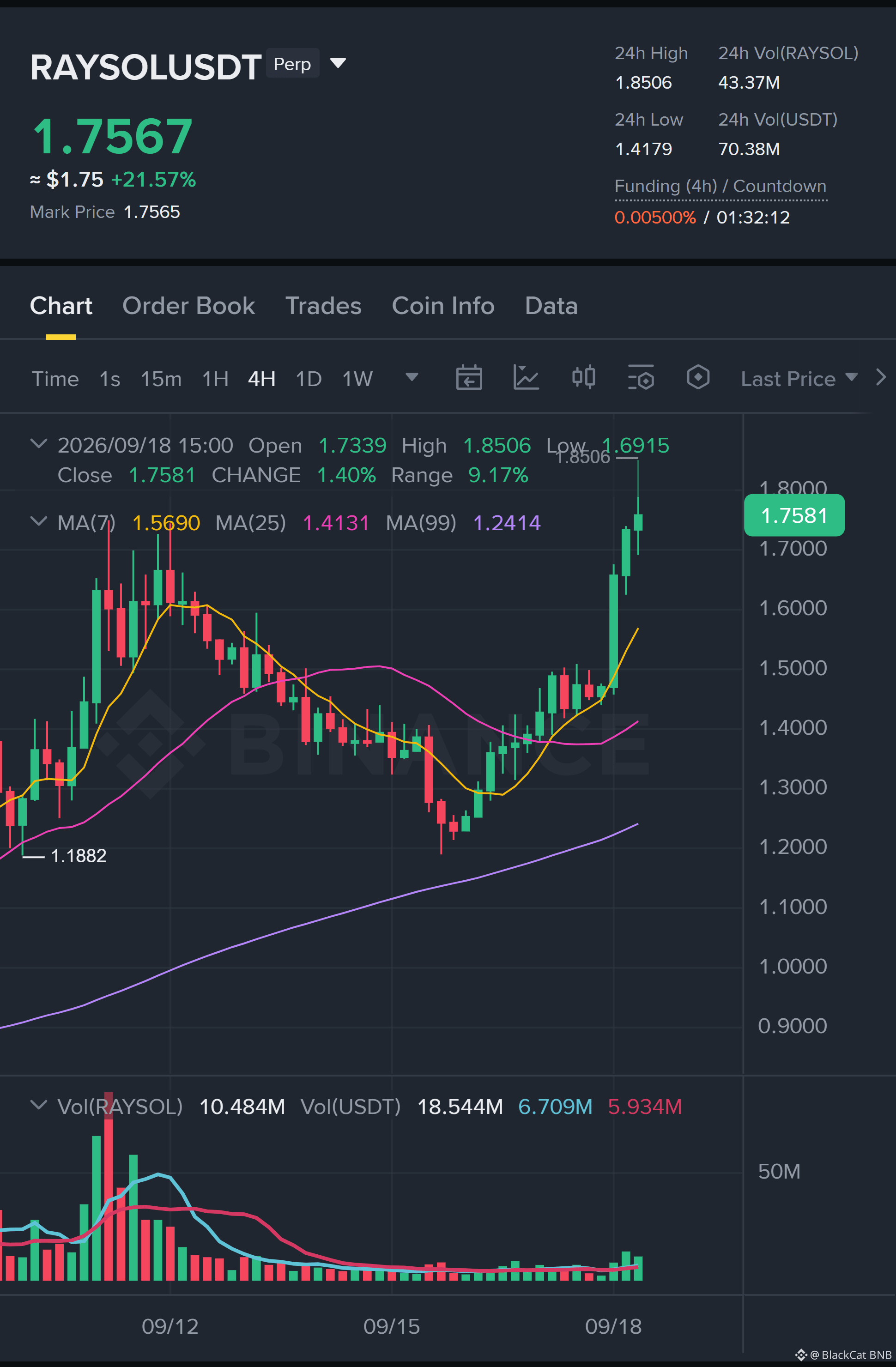Collapse the OHLC candle info chevron

[x=38, y=443]
